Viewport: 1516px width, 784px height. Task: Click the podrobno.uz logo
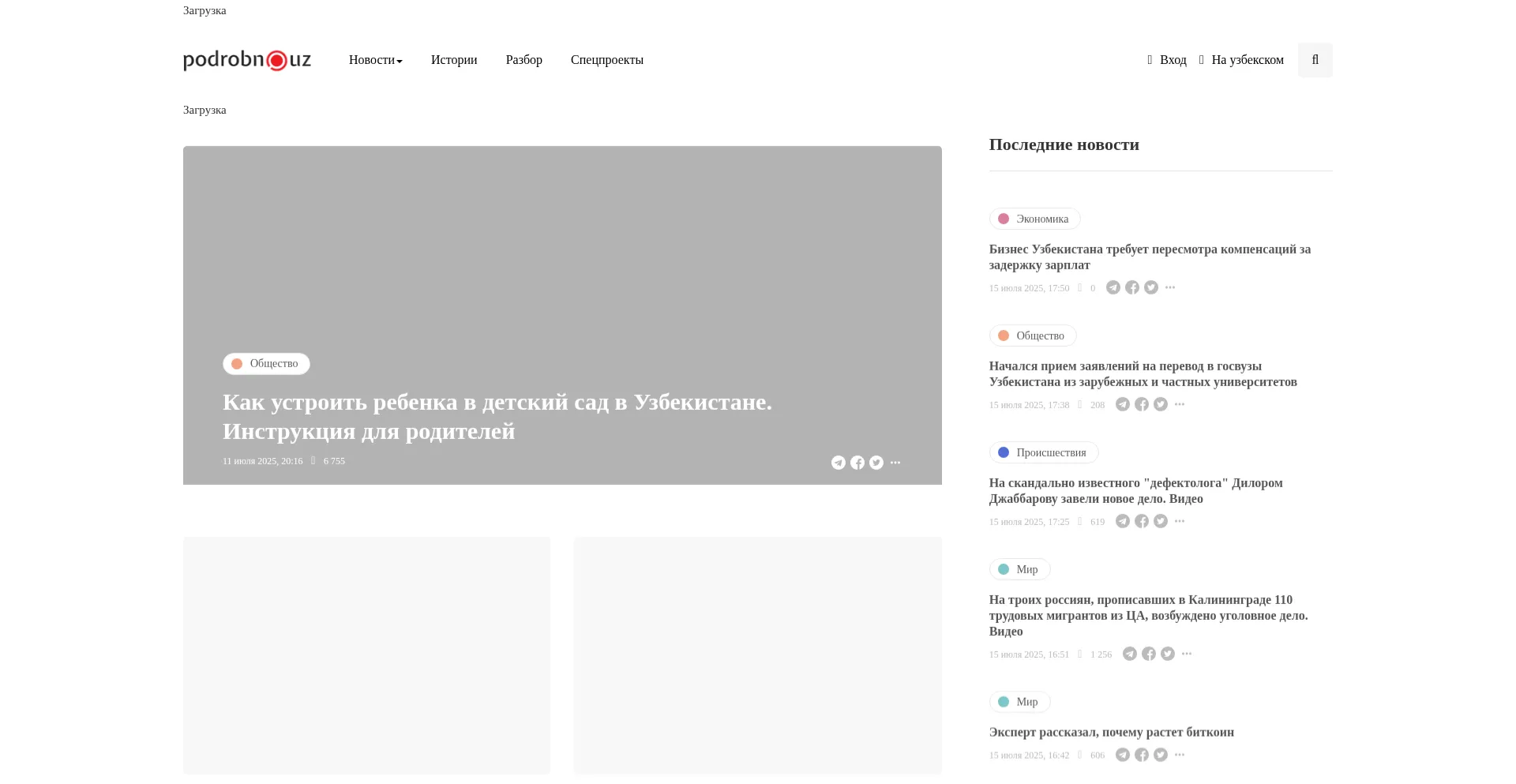point(247,60)
